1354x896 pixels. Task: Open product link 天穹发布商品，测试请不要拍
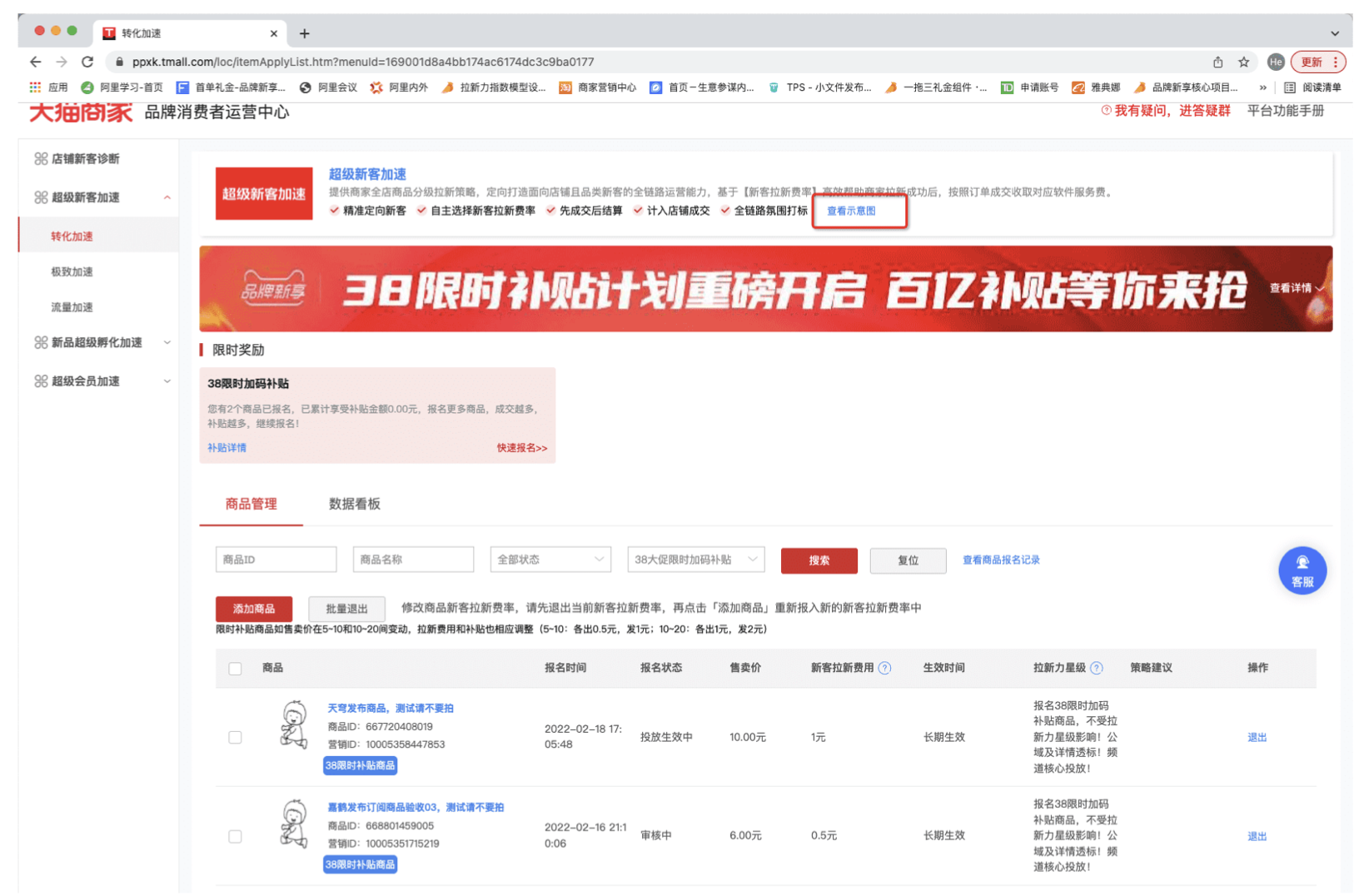[x=391, y=708]
